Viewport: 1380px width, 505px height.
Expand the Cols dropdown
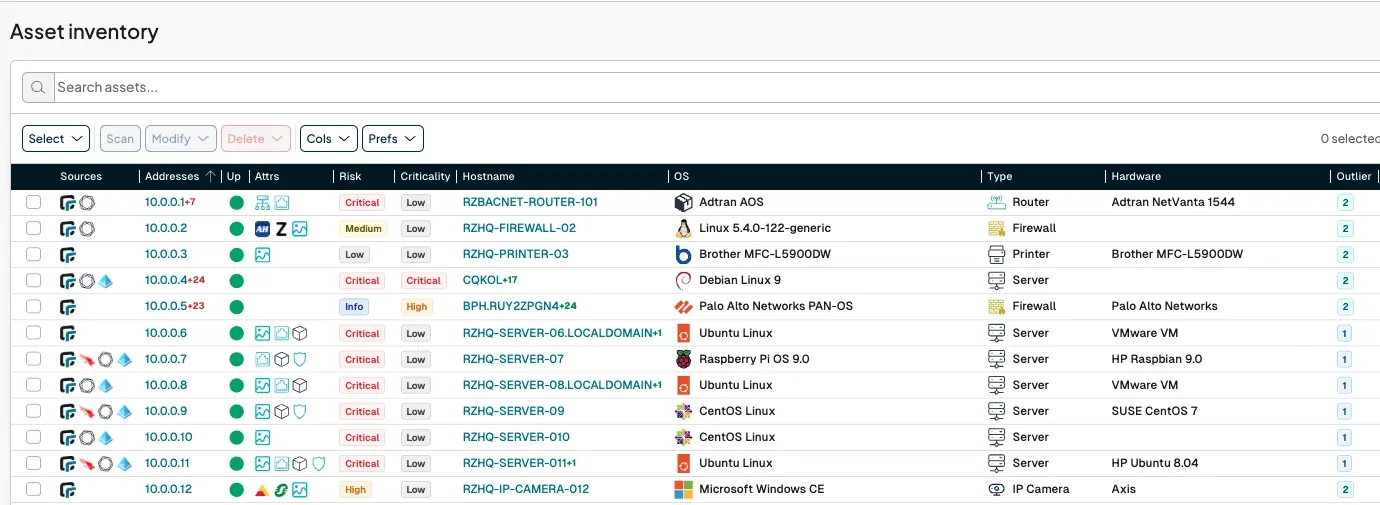pos(328,139)
